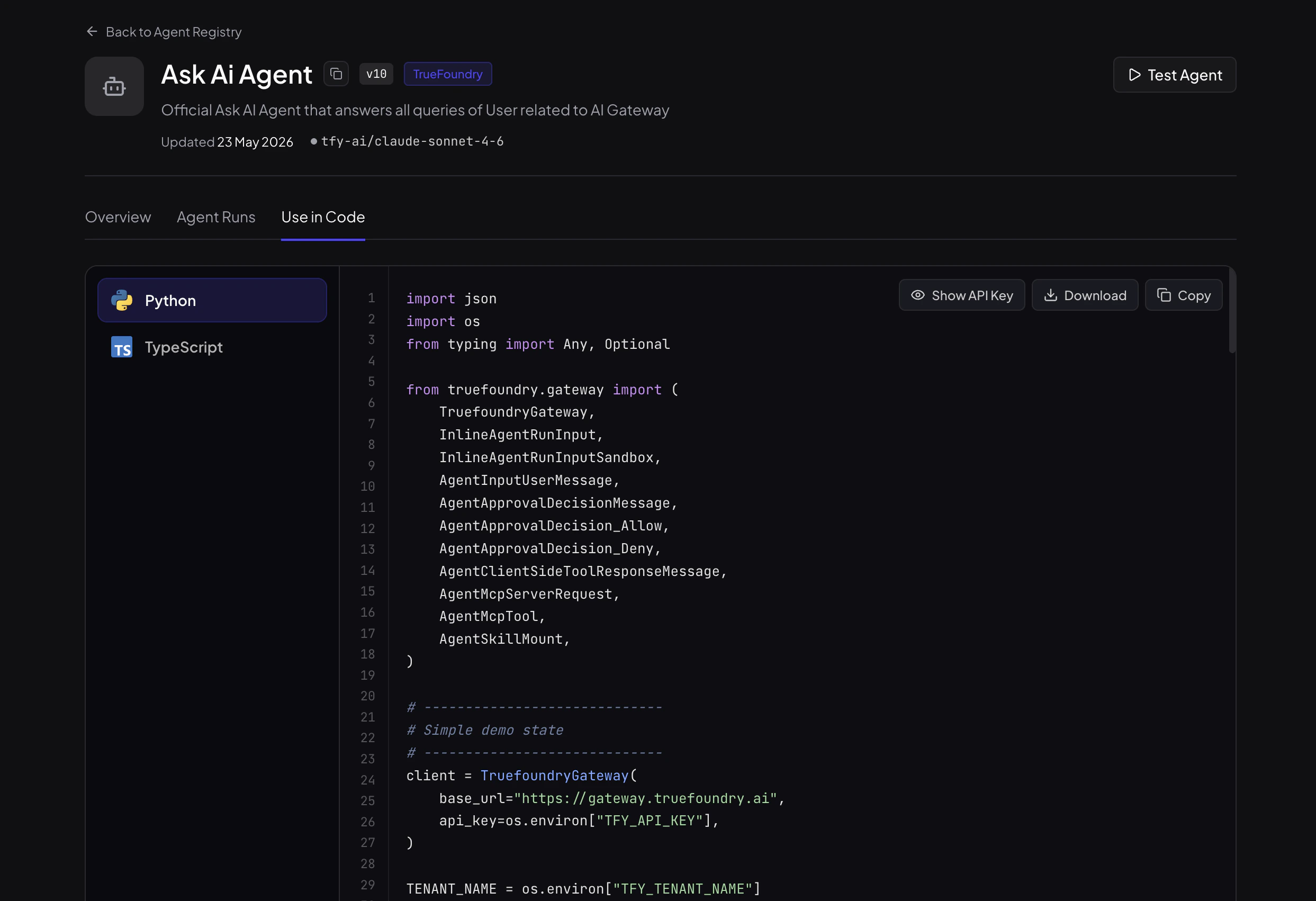Click the 'AgentMcpServerRequest,' code line
This screenshot has height=901, width=1316.
(x=529, y=593)
